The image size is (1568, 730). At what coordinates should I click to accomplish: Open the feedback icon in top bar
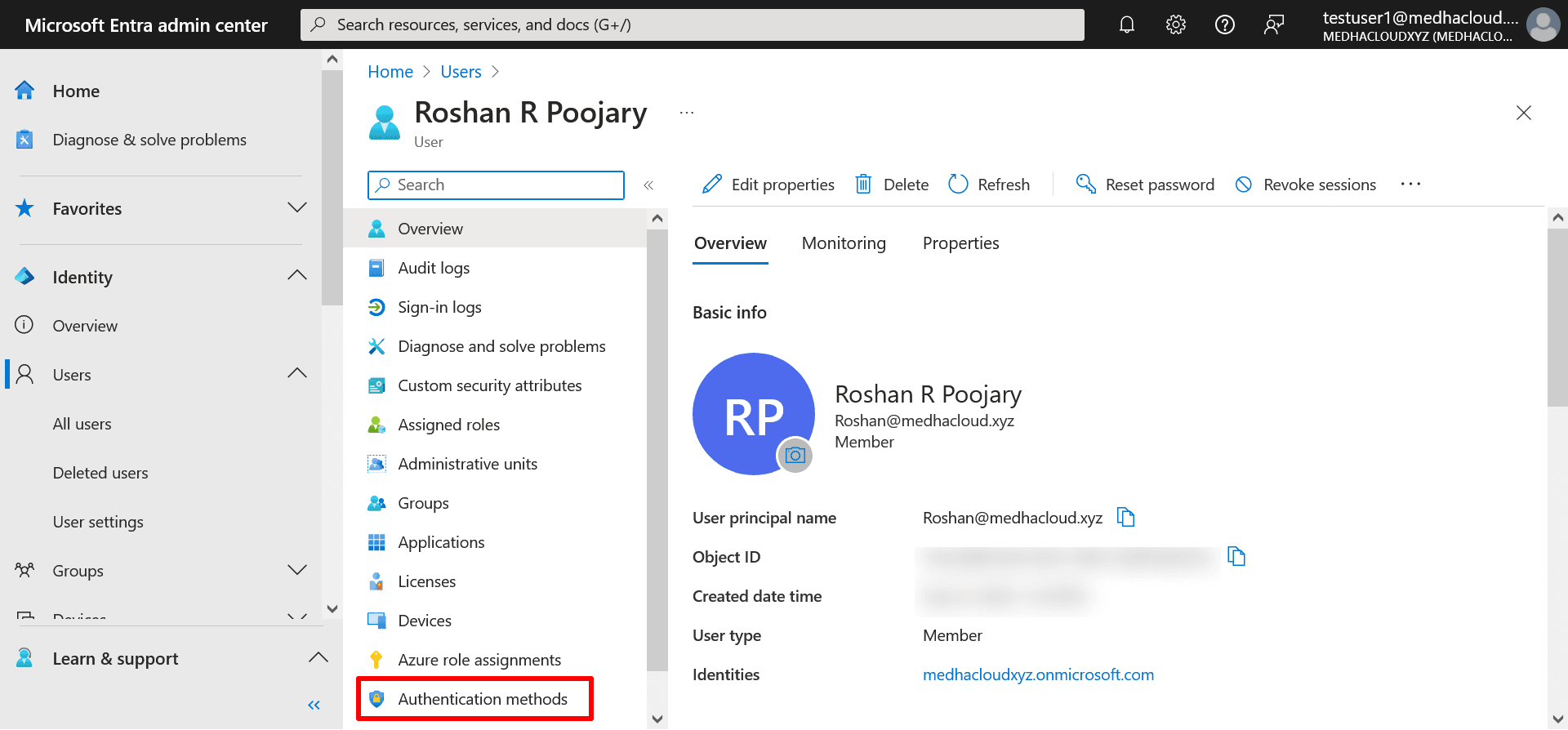pos(1274,24)
